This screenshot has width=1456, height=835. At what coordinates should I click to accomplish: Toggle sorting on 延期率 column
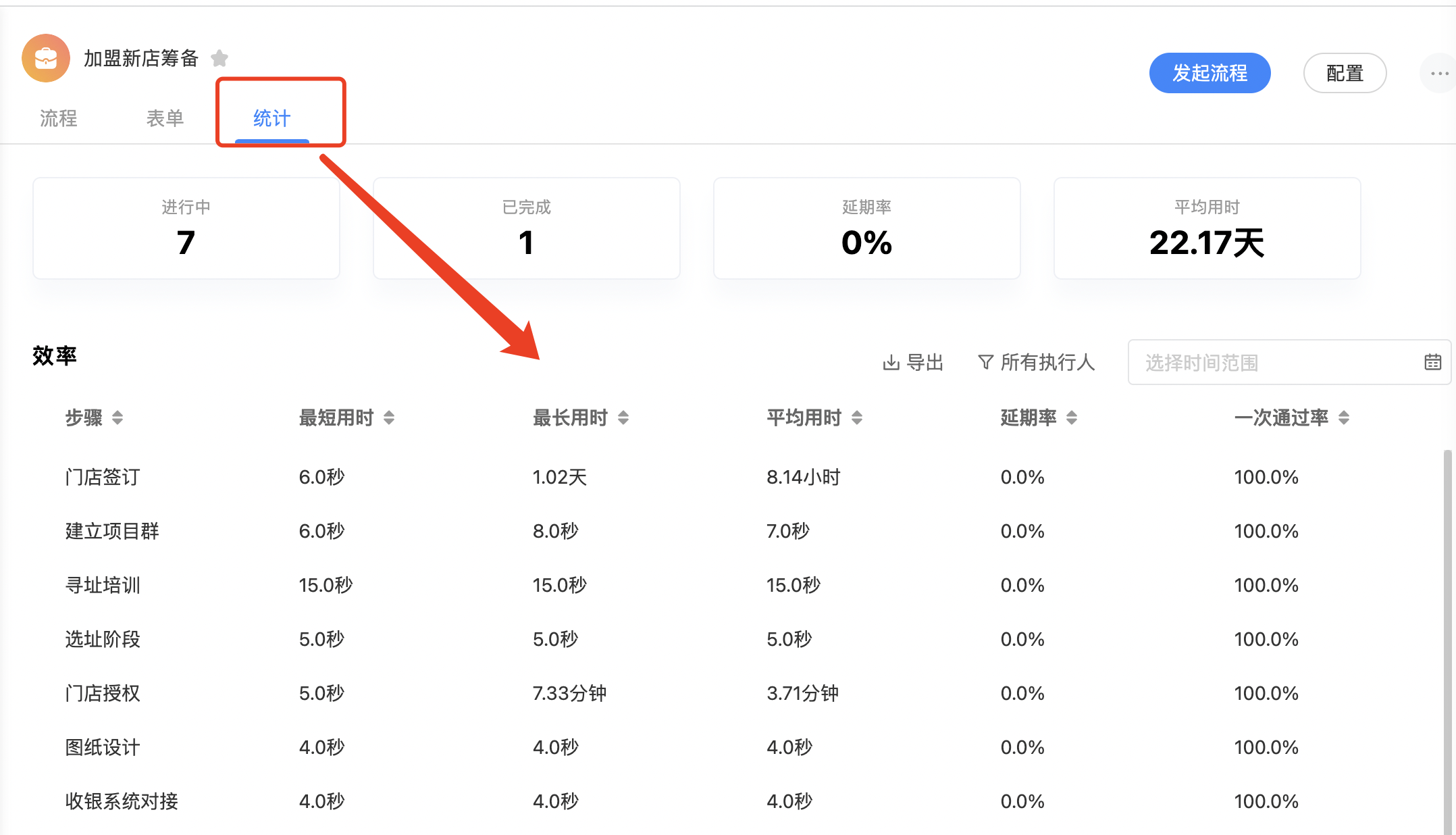point(1072,417)
